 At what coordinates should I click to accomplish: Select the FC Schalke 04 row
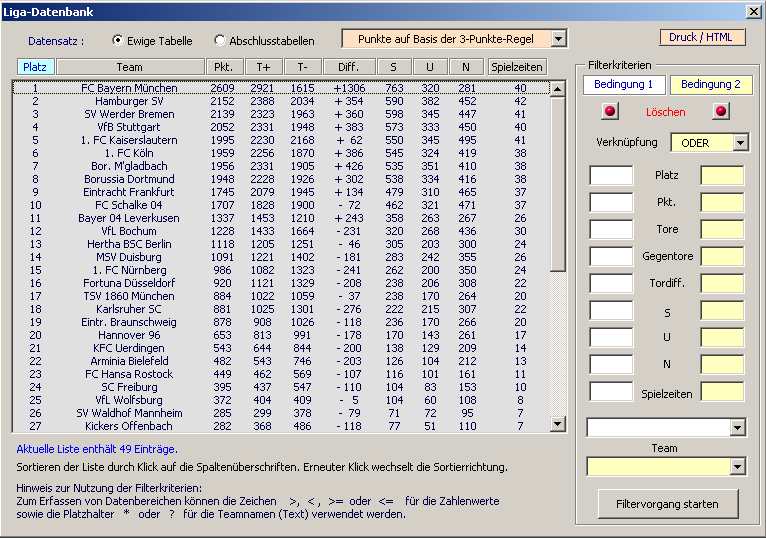[x=281, y=205]
